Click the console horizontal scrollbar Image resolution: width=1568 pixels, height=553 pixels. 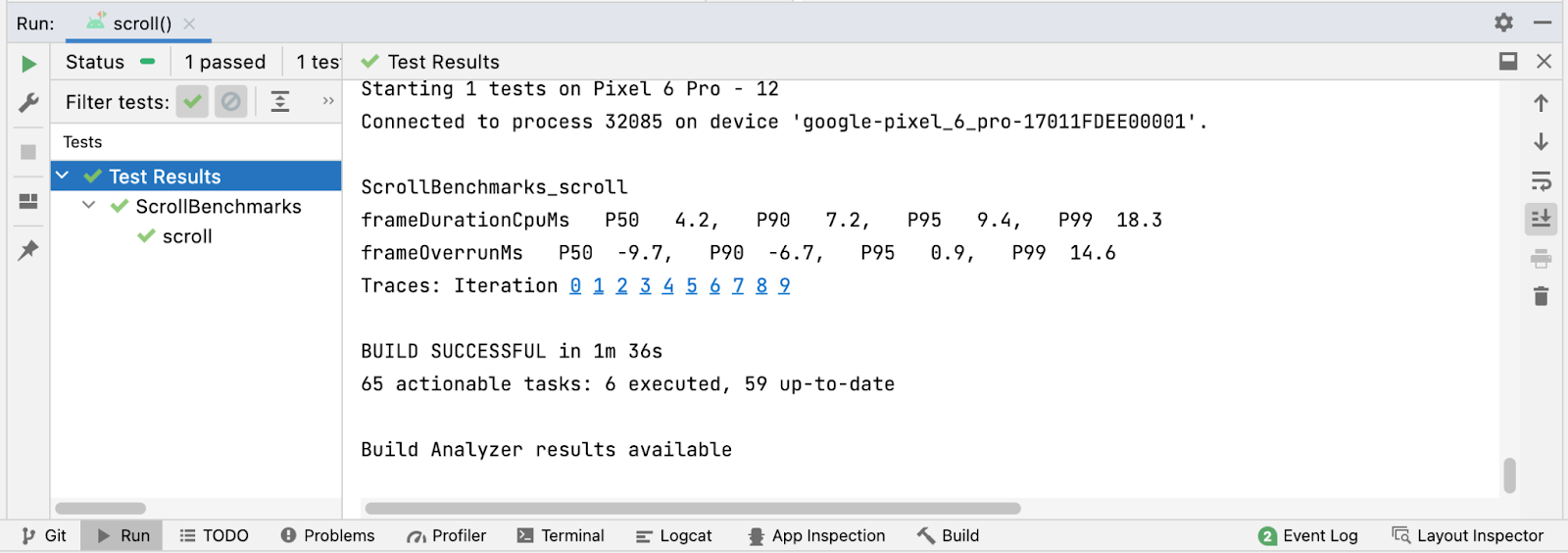point(692,508)
